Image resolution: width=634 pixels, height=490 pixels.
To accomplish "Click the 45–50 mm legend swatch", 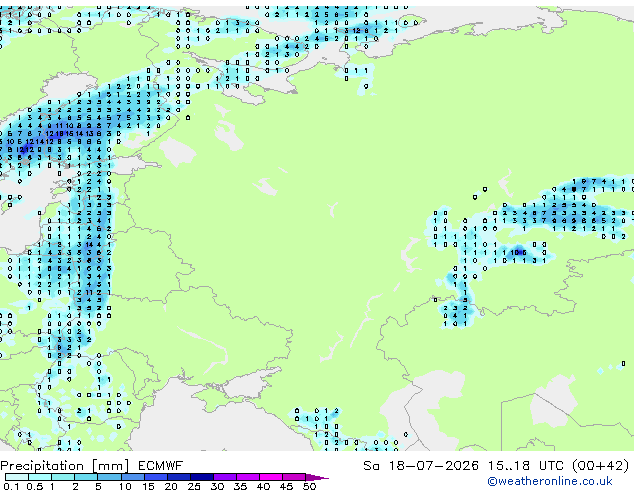I will (294, 477).
